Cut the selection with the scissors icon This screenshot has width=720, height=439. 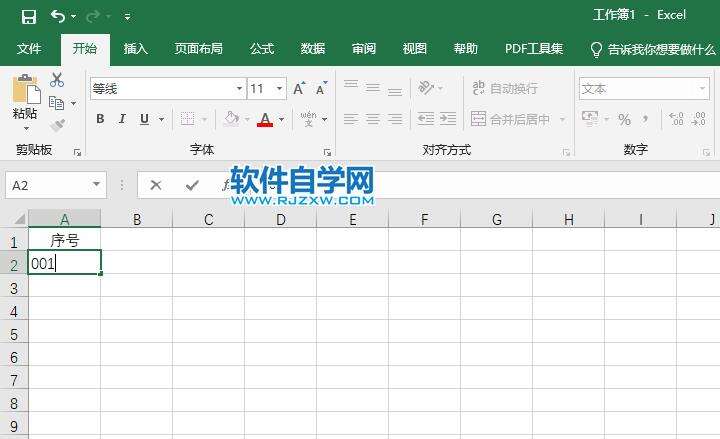pyautogui.click(x=57, y=79)
